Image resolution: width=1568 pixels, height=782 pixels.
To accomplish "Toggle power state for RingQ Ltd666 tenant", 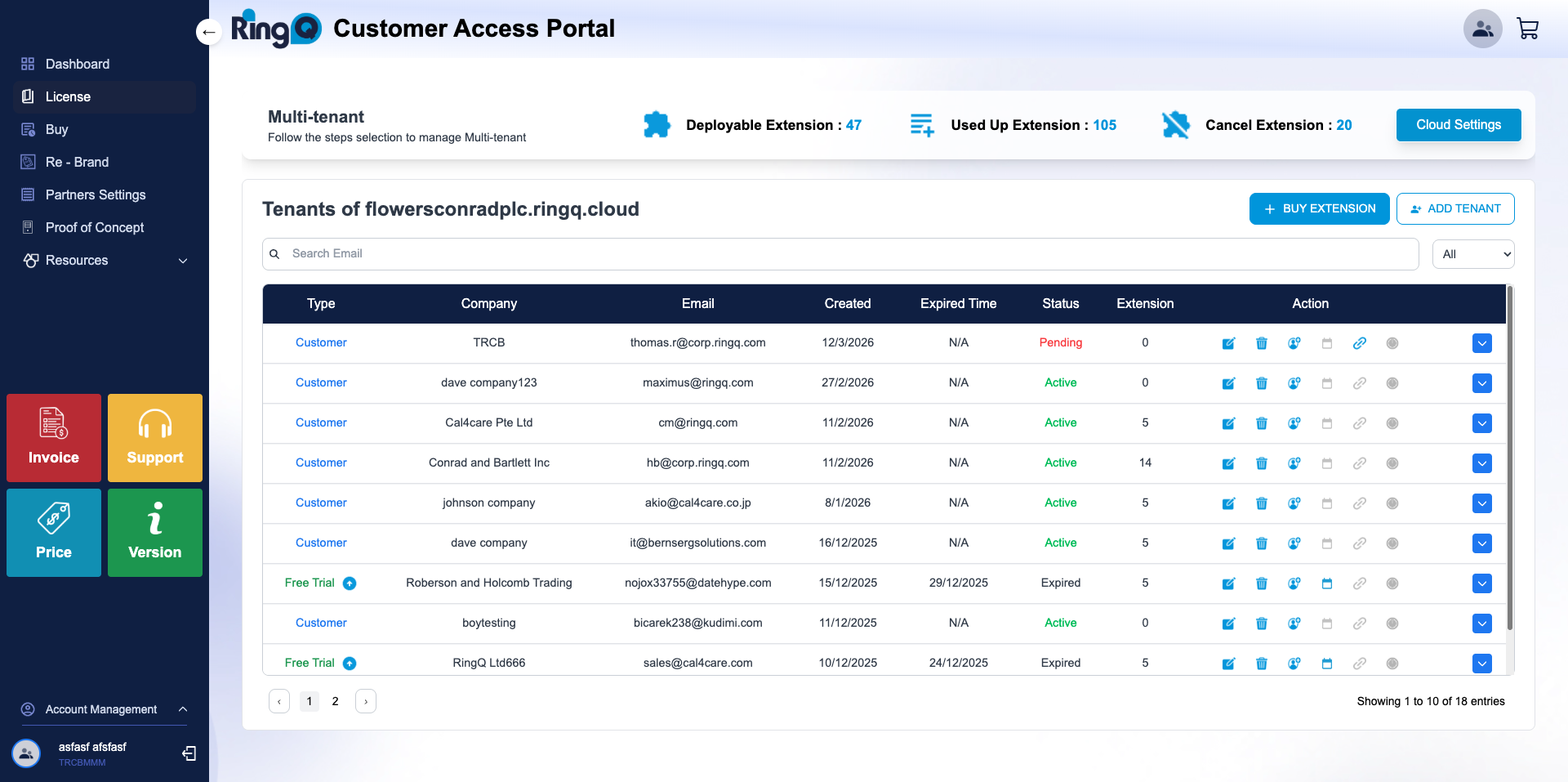I will (x=1392, y=664).
